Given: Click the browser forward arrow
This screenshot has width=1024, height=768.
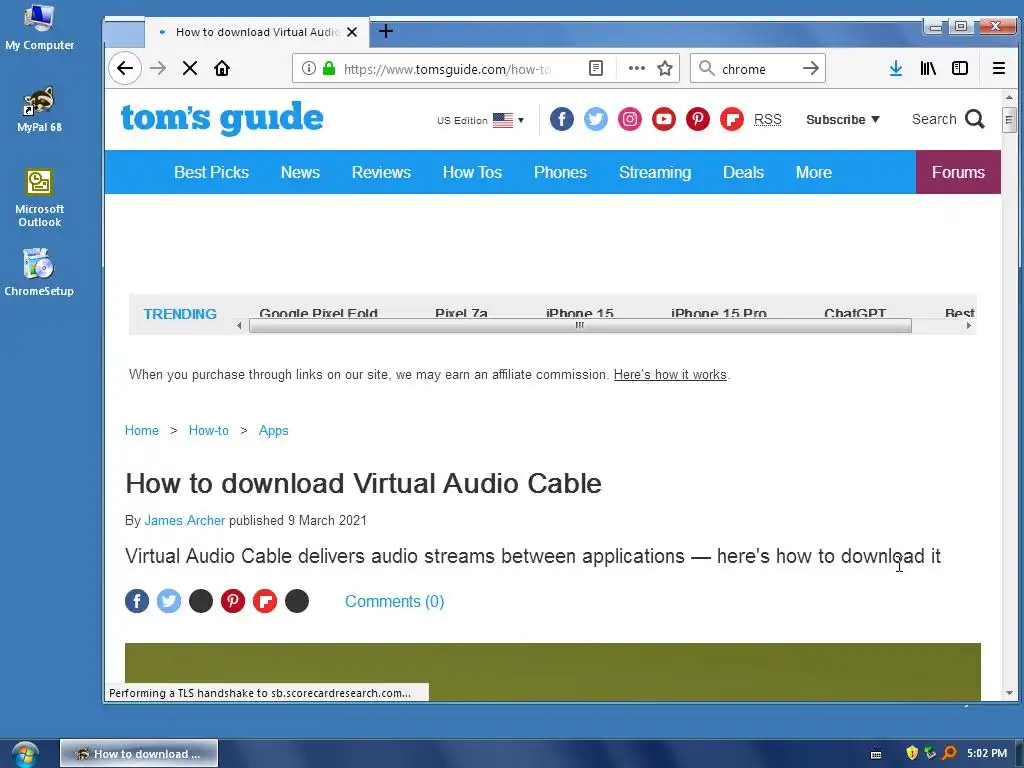Looking at the screenshot, I should coord(158,69).
